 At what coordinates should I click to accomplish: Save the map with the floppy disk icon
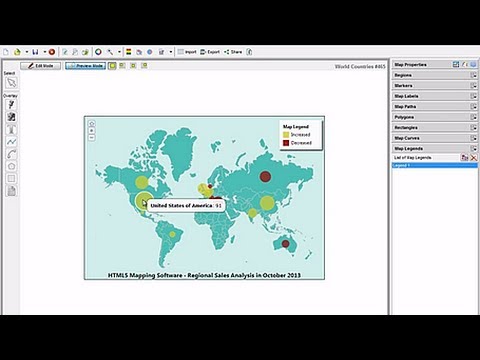pos(35,52)
